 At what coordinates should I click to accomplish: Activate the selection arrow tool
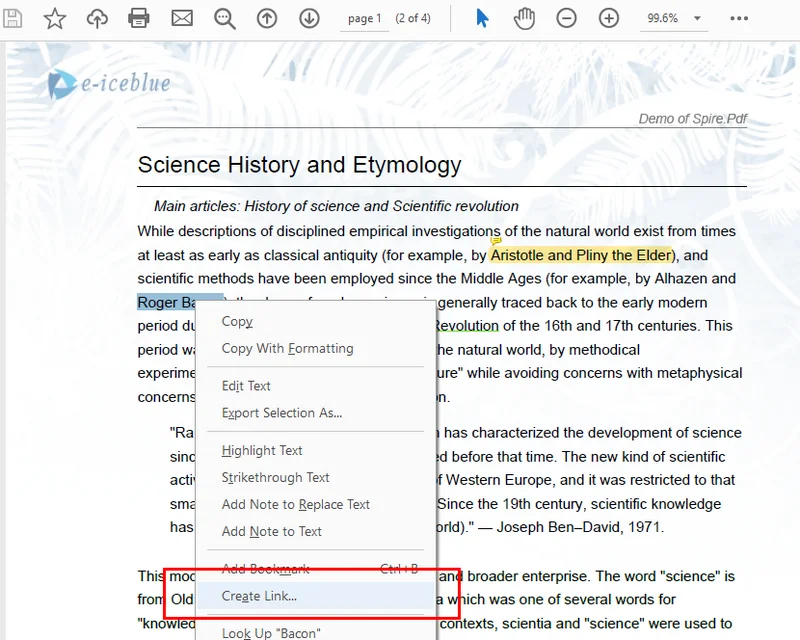[x=482, y=18]
